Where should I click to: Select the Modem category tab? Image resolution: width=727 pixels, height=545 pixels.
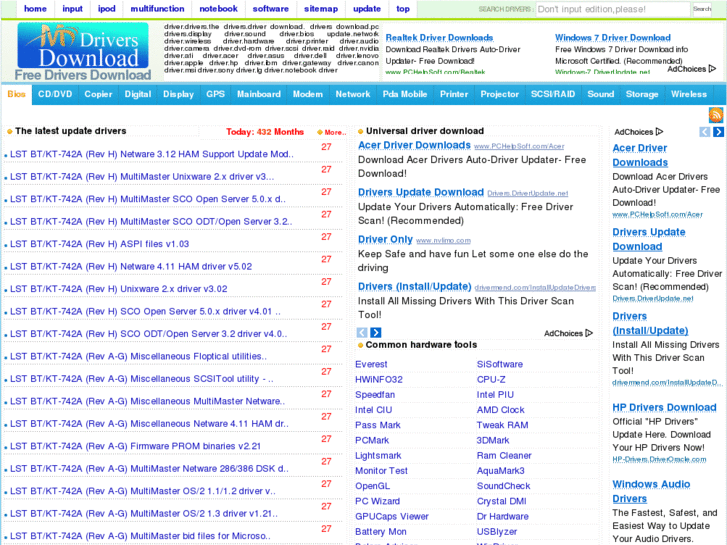coord(307,94)
